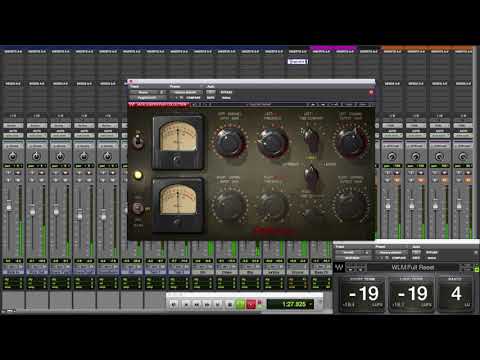Start playback with the green Play button

pos(240,304)
